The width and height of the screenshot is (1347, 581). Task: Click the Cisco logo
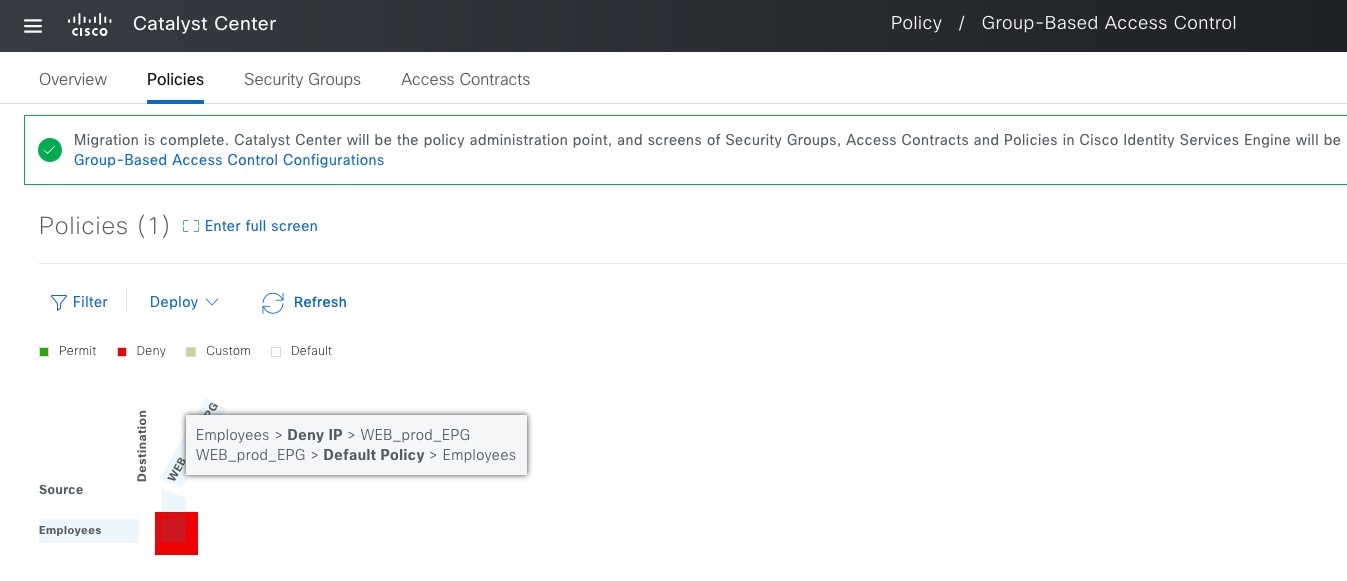click(x=89, y=25)
